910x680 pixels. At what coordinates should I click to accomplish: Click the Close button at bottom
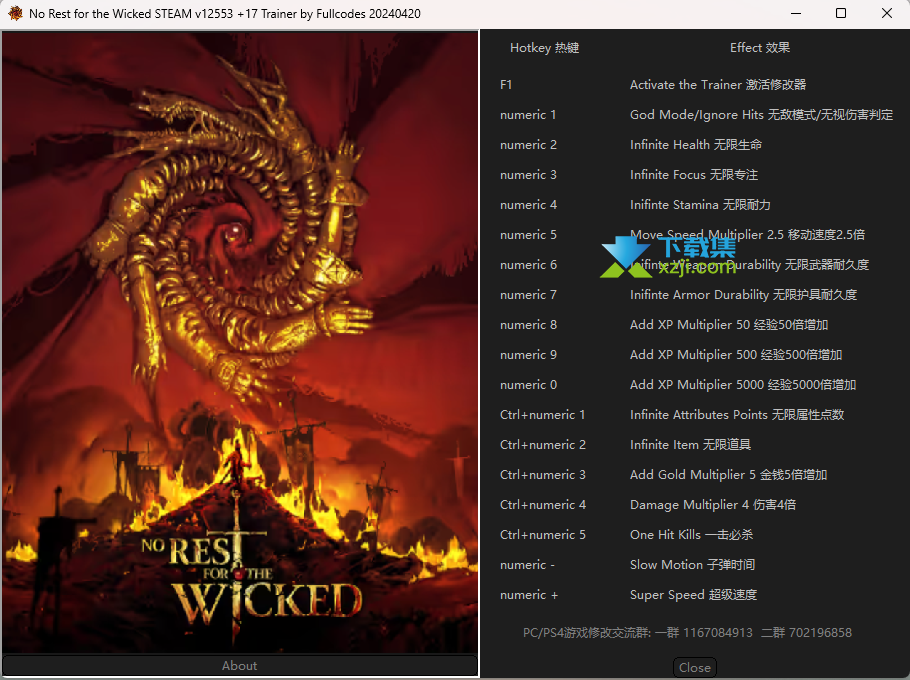pyautogui.click(x=695, y=667)
